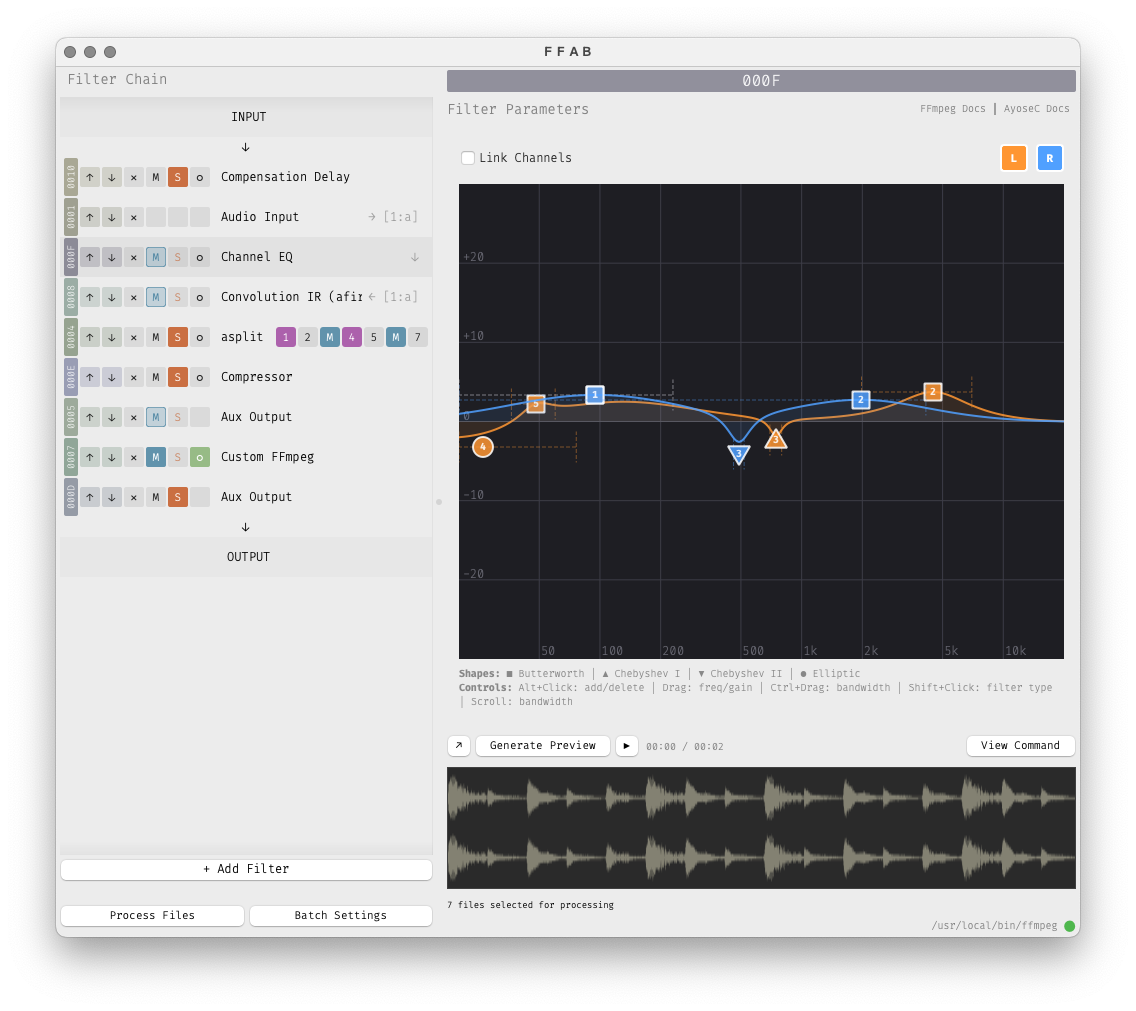Remove the Custom FFmpeg filter
Image resolution: width=1136 pixels, height=1011 pixels.
coord(134,457)
